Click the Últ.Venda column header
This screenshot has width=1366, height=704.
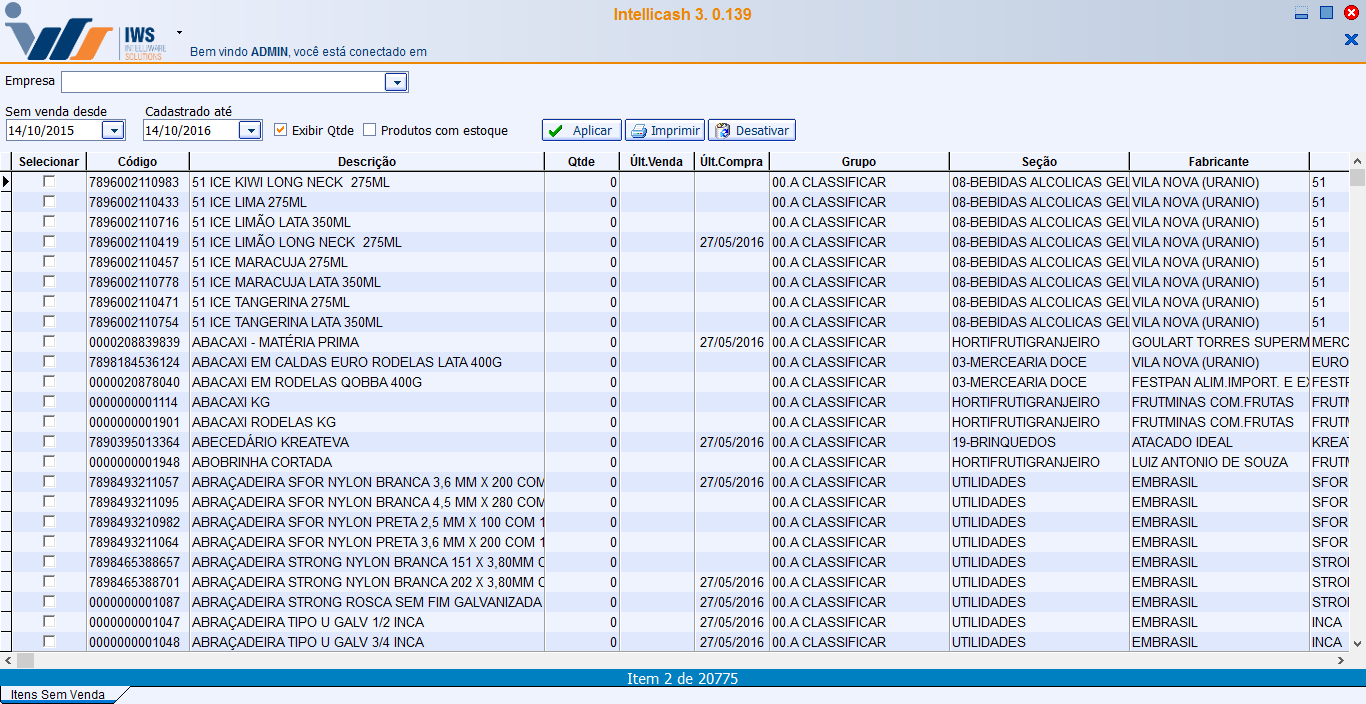(657, 162)
